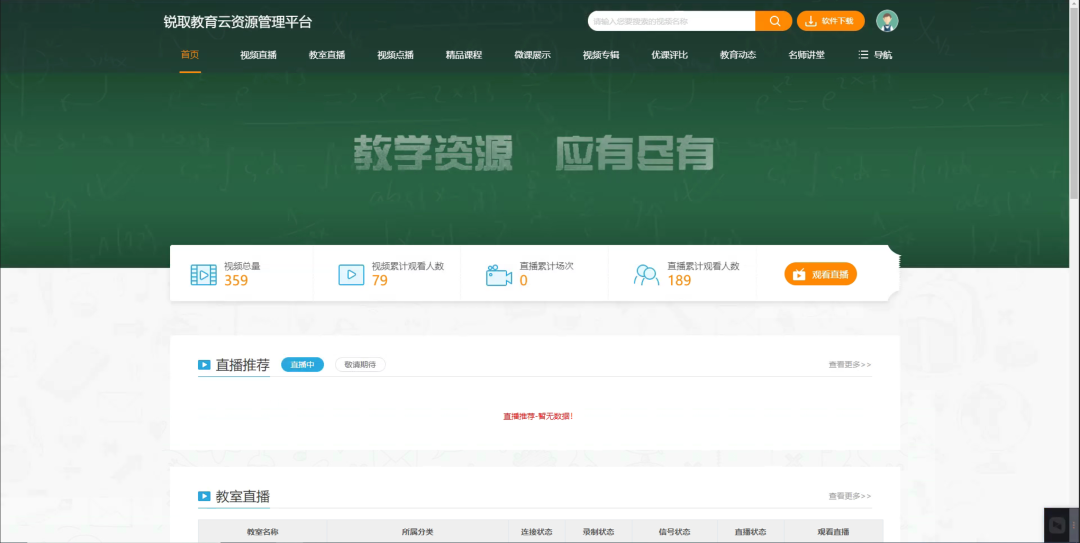Expand the 导航 hamburger menu
Viewport: 1080px width, 543px height.
coord(875,55)
